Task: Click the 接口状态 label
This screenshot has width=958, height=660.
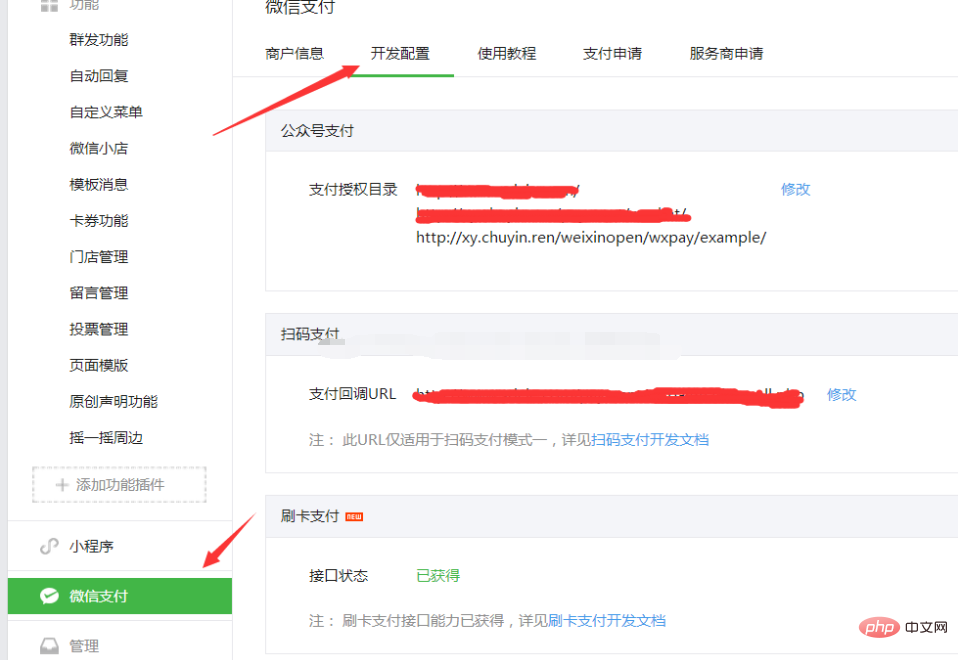Action: pos(338,576)
